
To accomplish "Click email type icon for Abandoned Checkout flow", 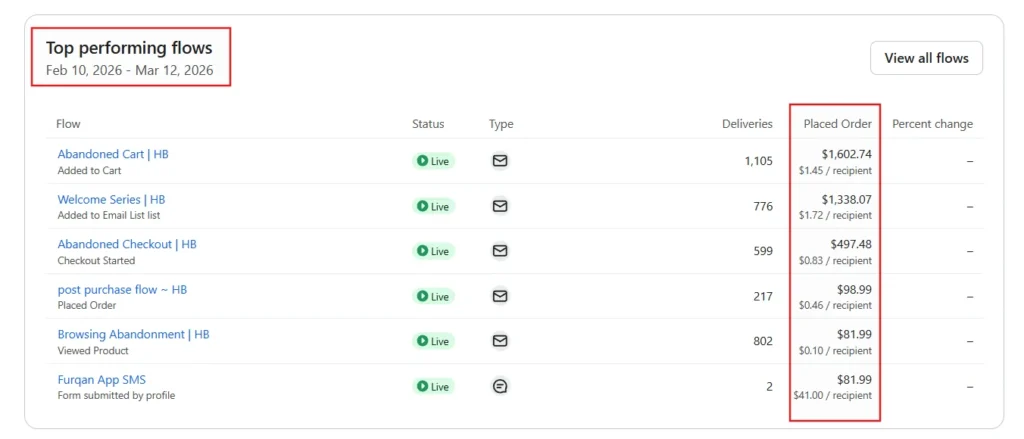I will coord(500,251).
